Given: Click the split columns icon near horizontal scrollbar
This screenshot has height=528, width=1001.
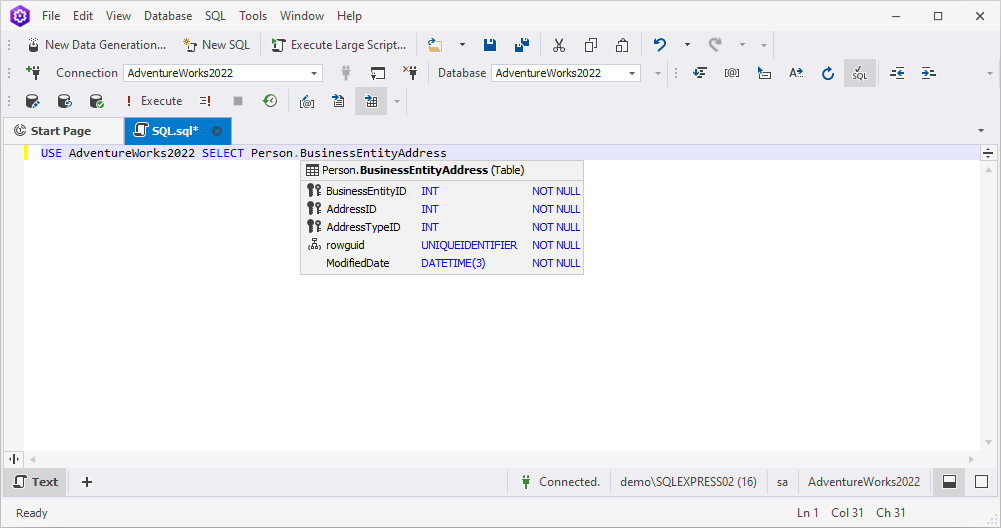Looking at the screenshot, I should (13, 459).
